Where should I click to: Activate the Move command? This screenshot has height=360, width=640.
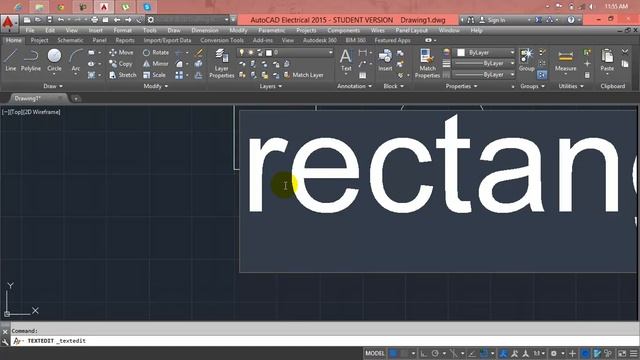point(121,53)
